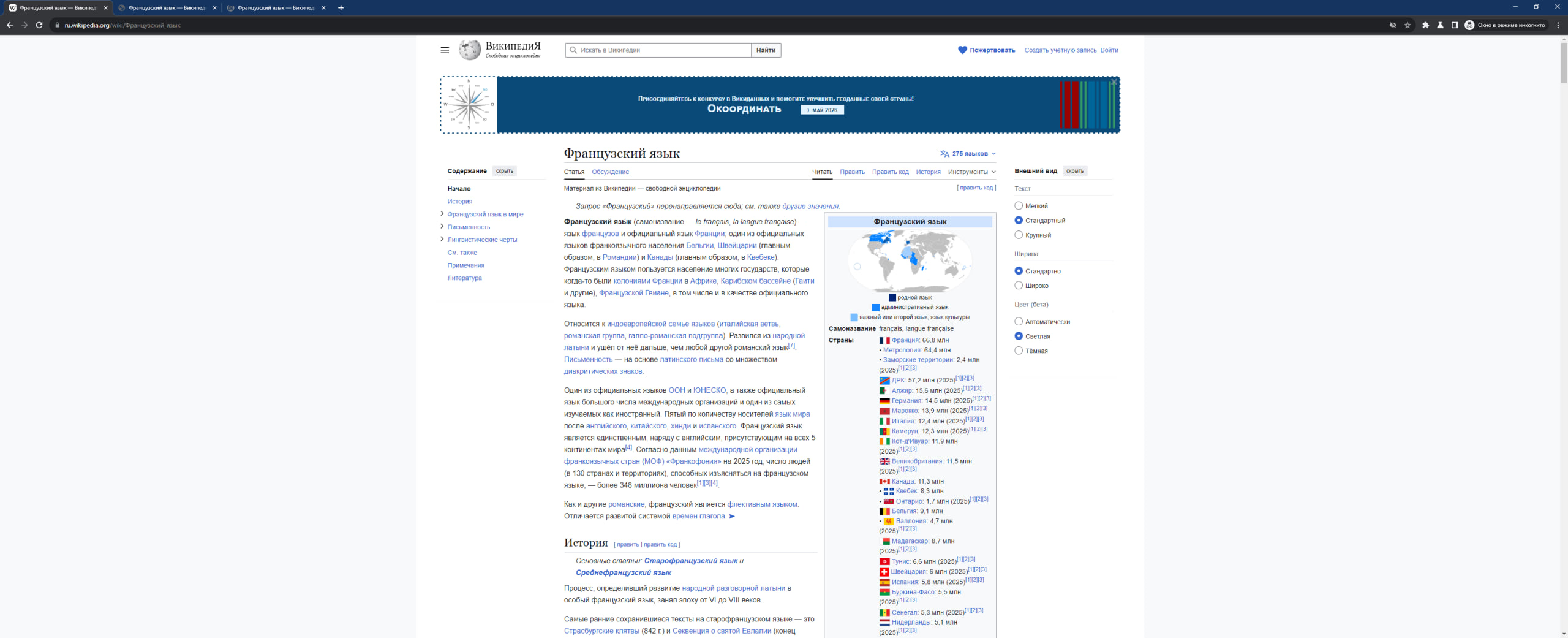
Task: Open the Chrome extensions puzzle icon
Action: tap(1425, 25)
